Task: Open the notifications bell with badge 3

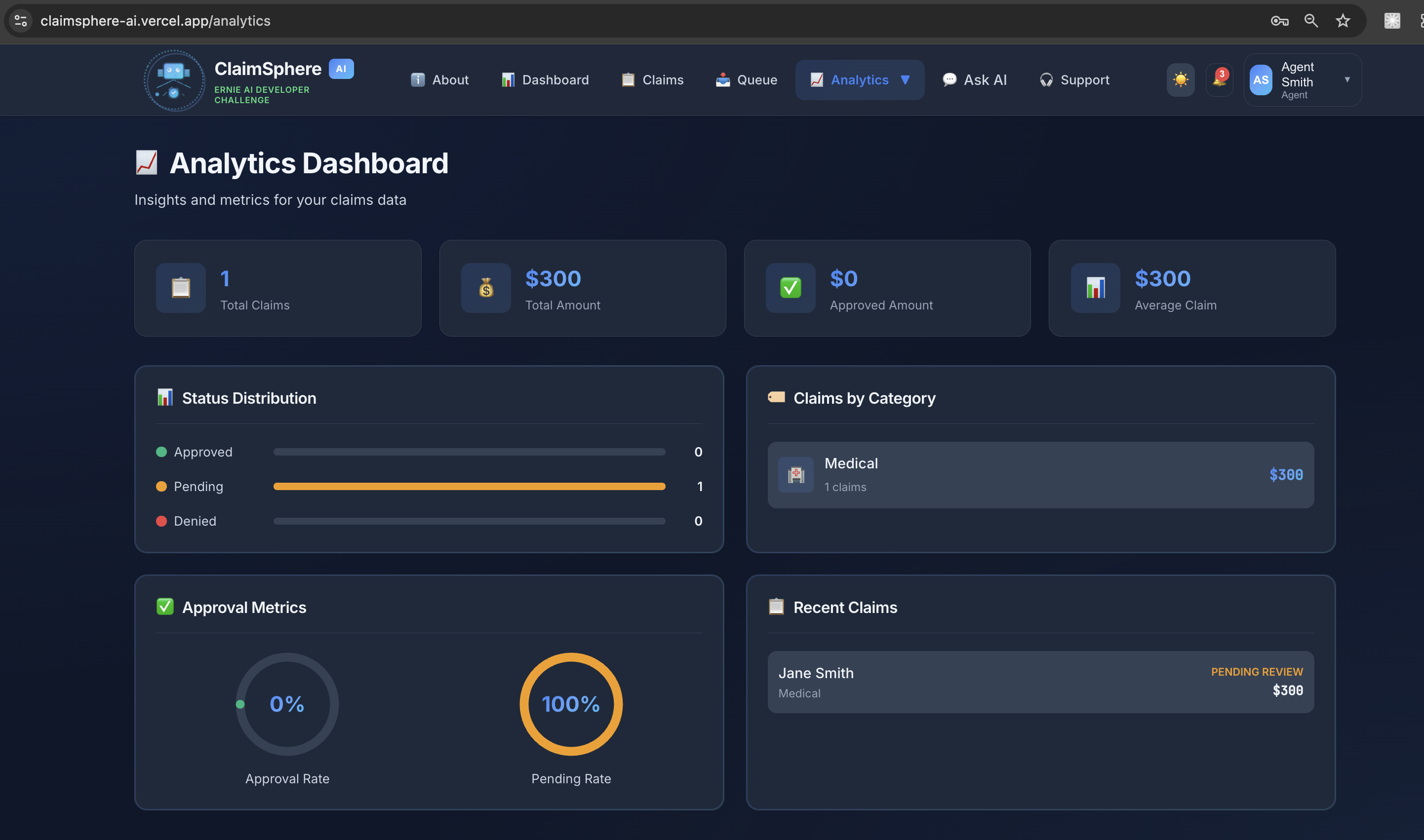Action: click(1219, 80)
